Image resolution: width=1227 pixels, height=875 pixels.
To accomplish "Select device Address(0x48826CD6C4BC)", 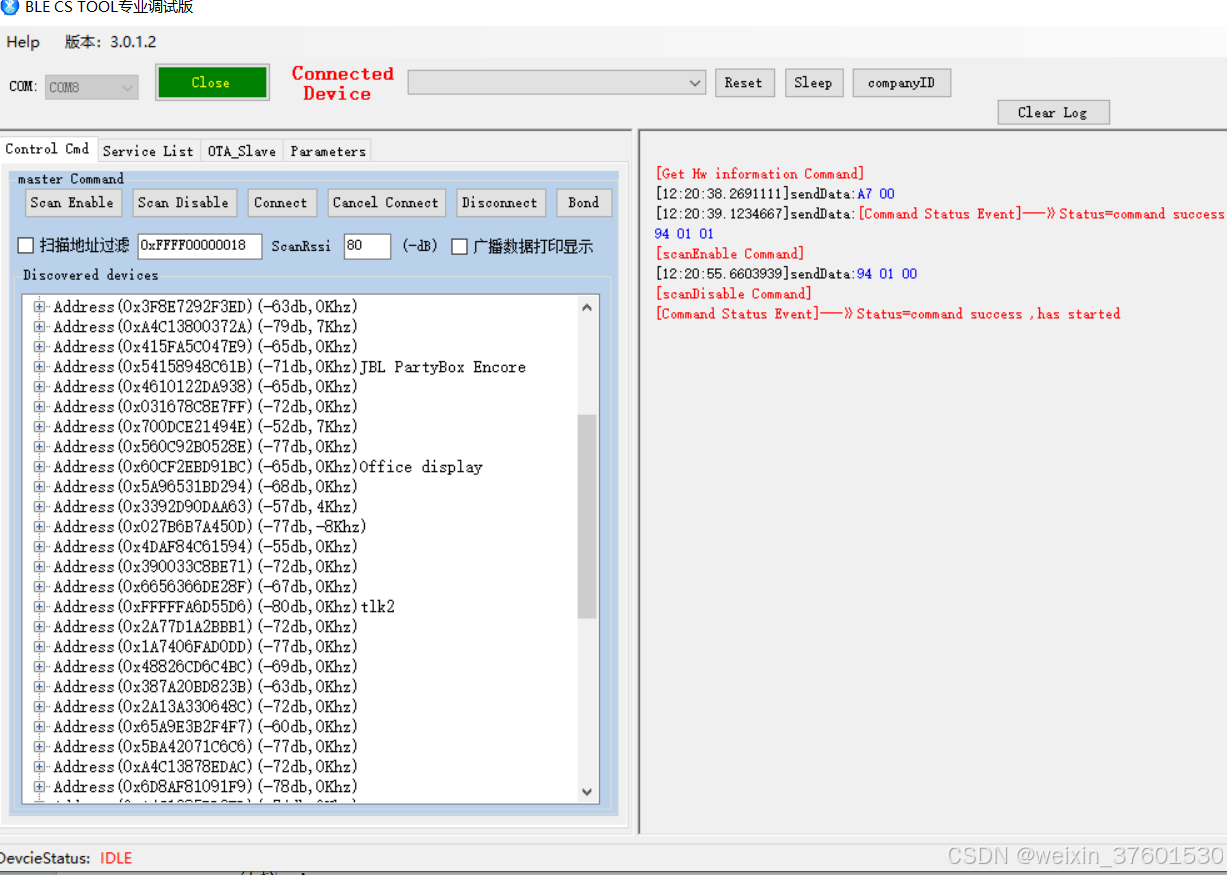I will point(205,667).
